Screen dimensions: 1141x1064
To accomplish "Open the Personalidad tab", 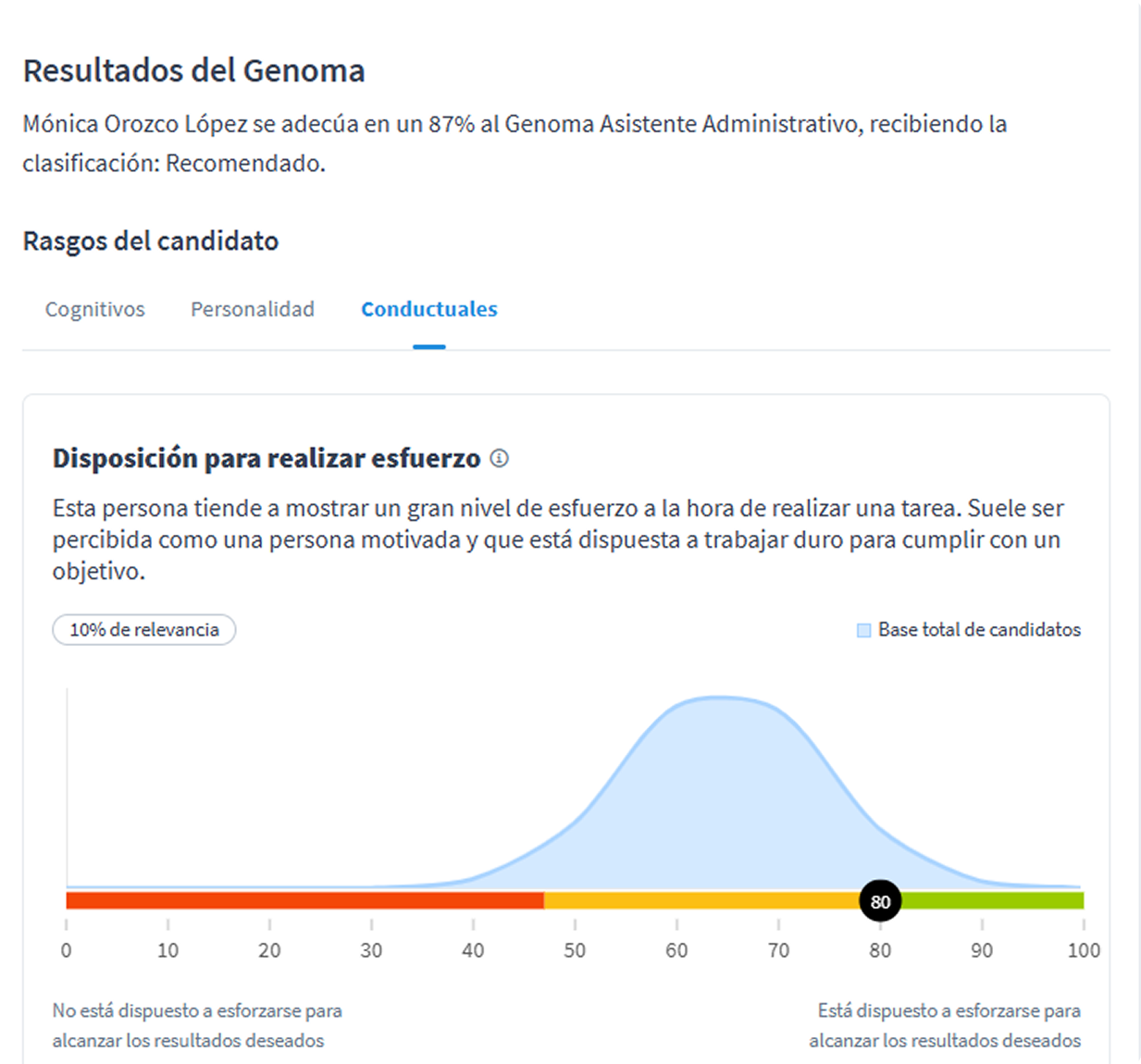I will 253,309.
